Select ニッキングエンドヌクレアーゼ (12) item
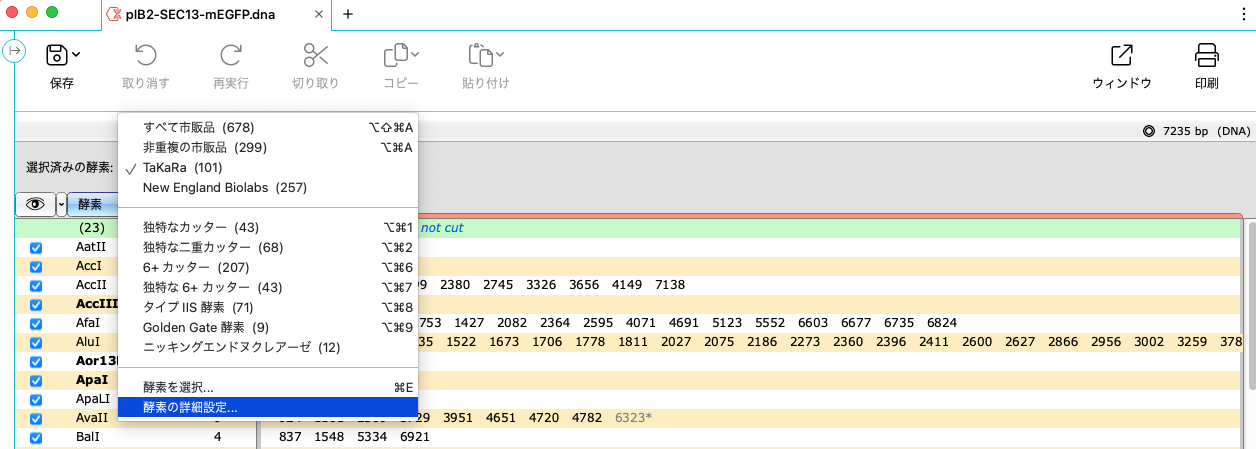Image resolution: width=1256 pixels, height=449 pixels. tap(268, 347)
